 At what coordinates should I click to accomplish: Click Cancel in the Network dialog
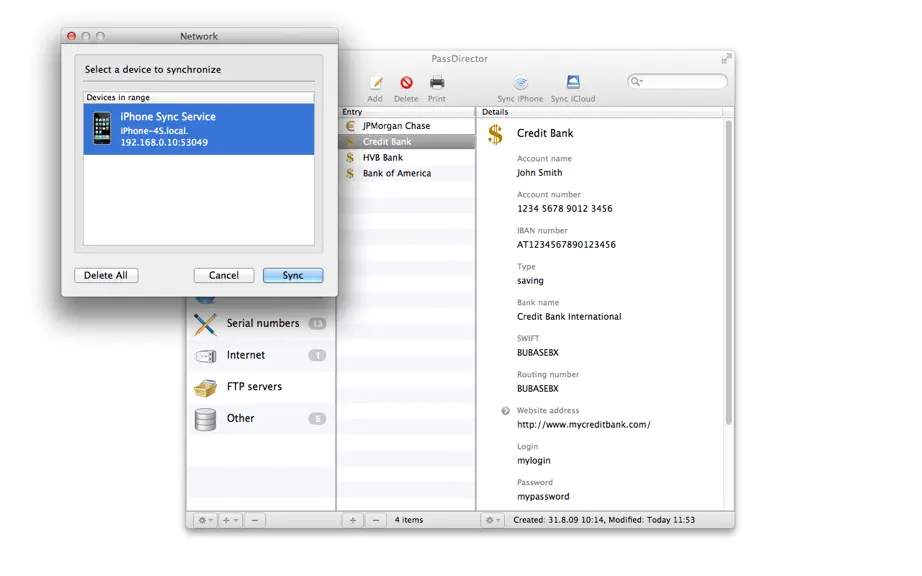click(224, 275)
